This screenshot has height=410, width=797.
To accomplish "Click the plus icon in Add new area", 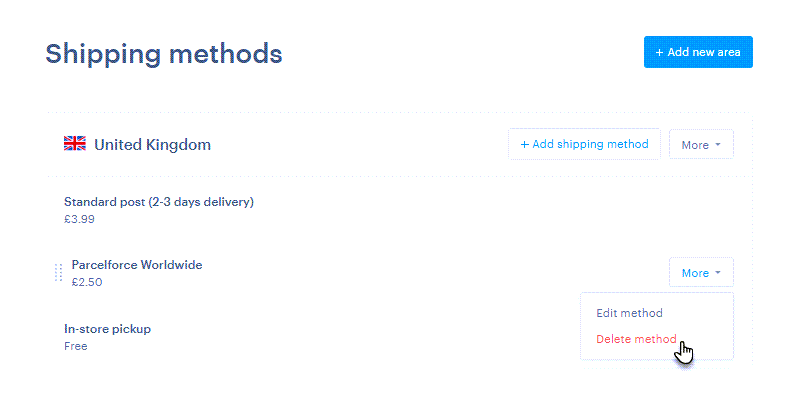I will tap(659, 52).
